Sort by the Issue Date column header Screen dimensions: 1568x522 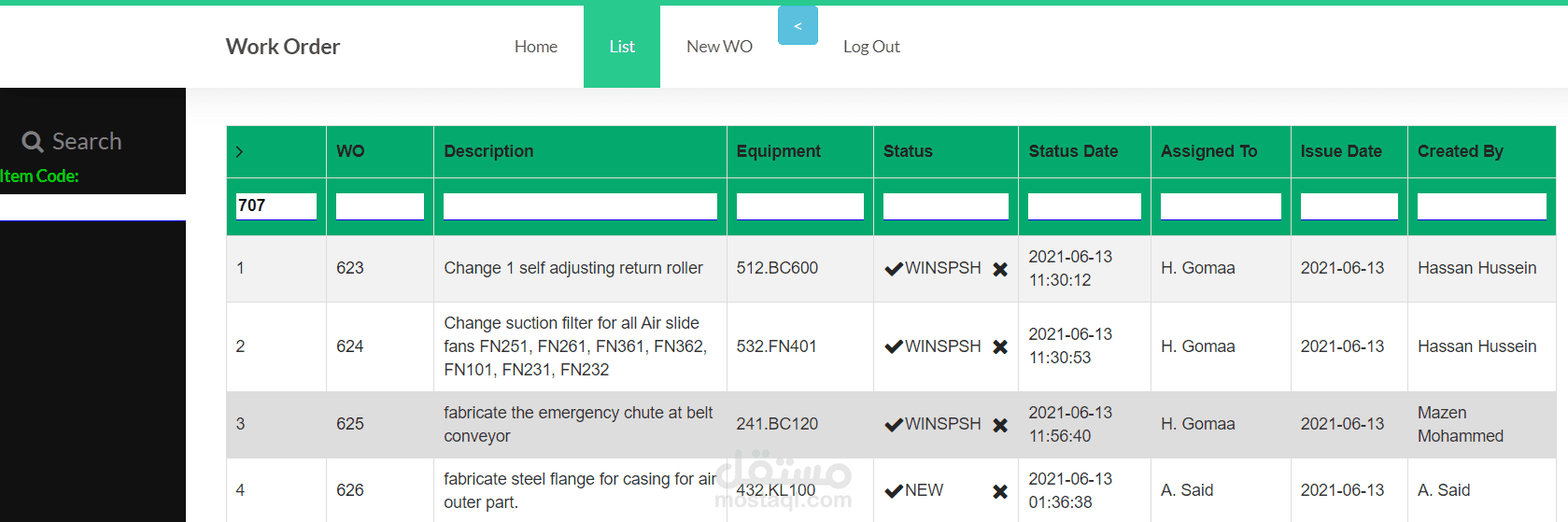[1341, 151]
